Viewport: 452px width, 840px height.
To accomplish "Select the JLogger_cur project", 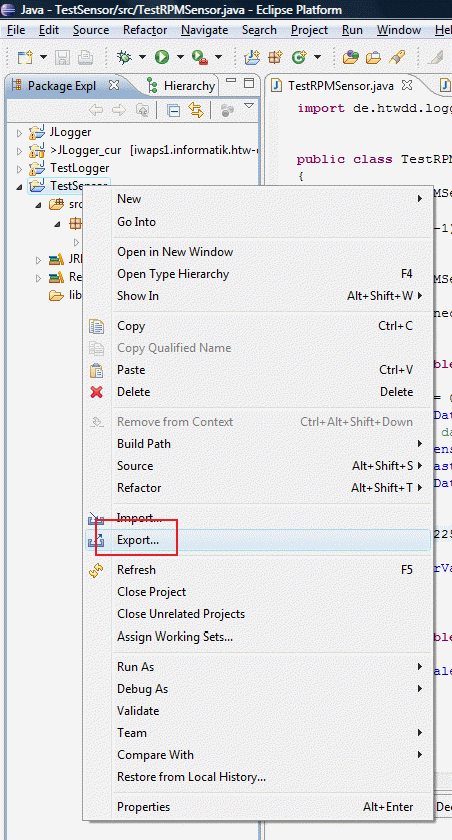I will (x=86, y=149).
